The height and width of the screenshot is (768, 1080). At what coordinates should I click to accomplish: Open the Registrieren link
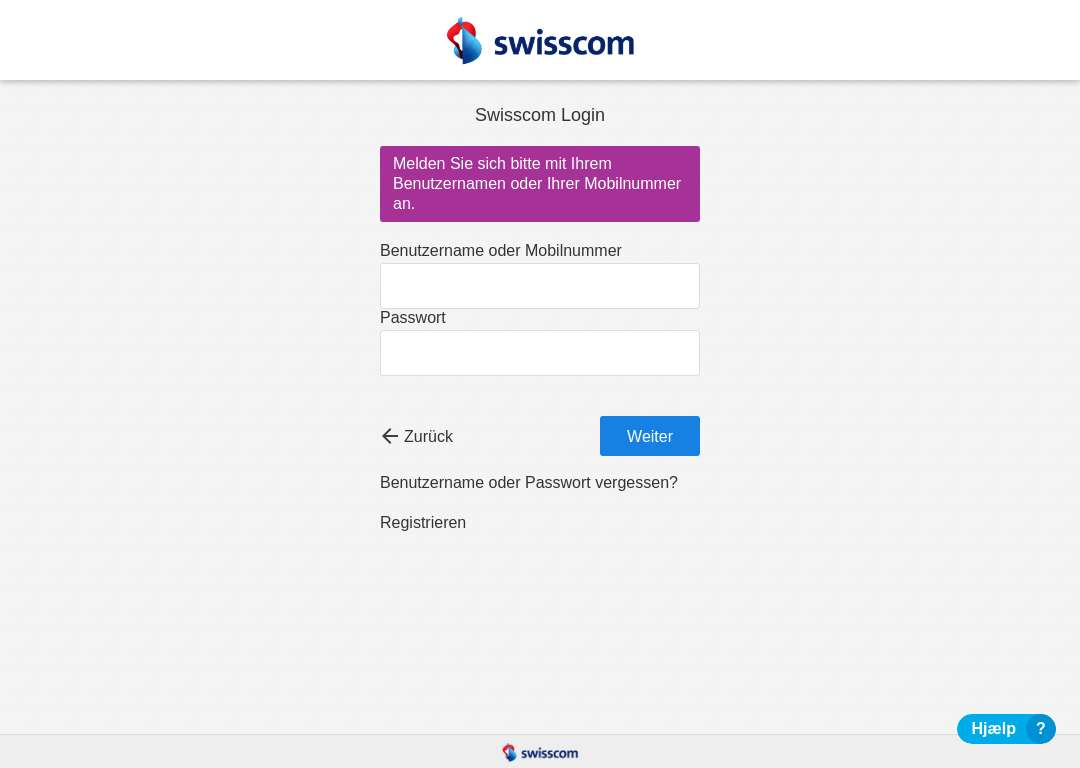pyautogui.click(x=423, y=523)
